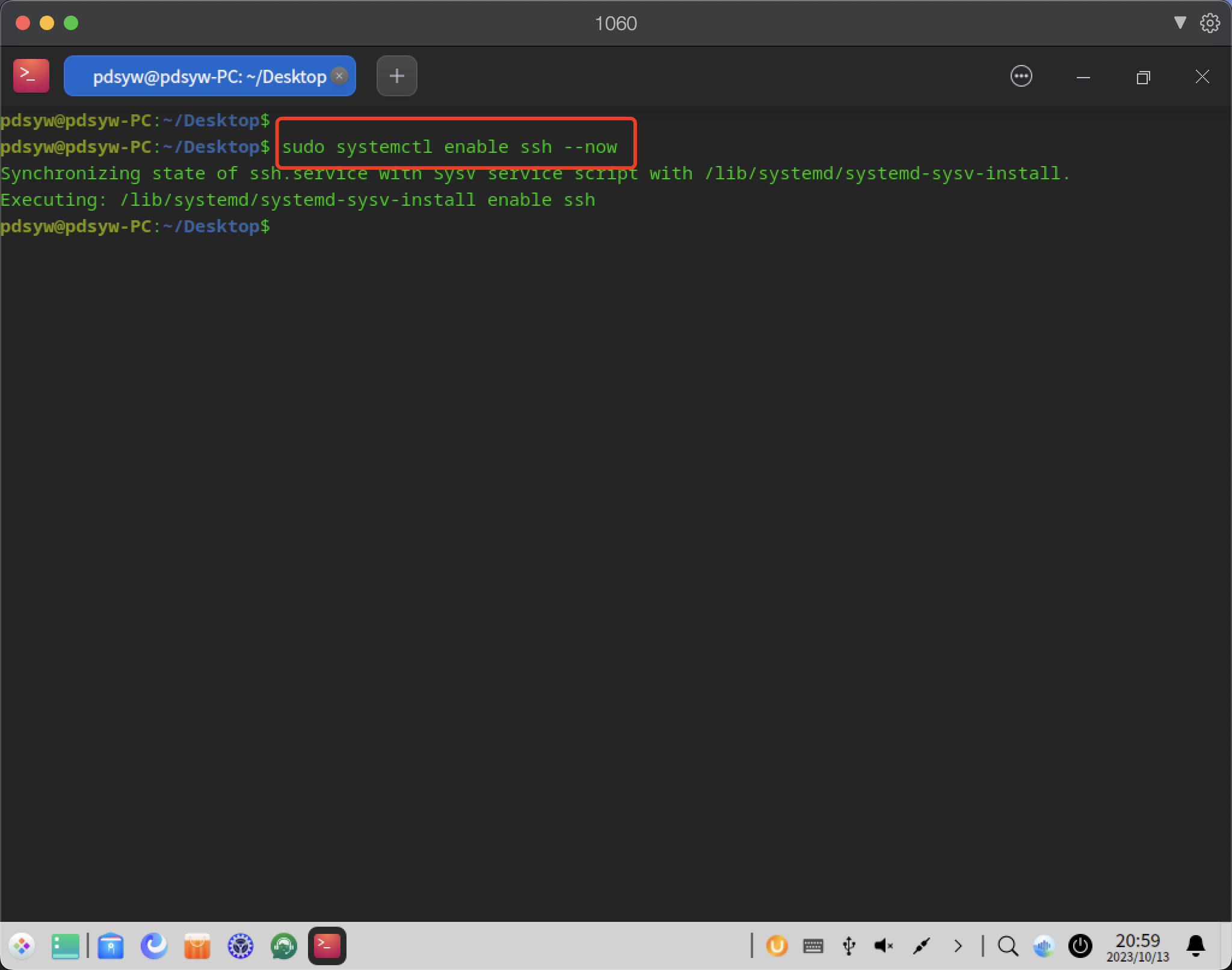Expand the tray with the chevron arrow
Screen dimensions: 1232x970
click(x=958, y=946)
